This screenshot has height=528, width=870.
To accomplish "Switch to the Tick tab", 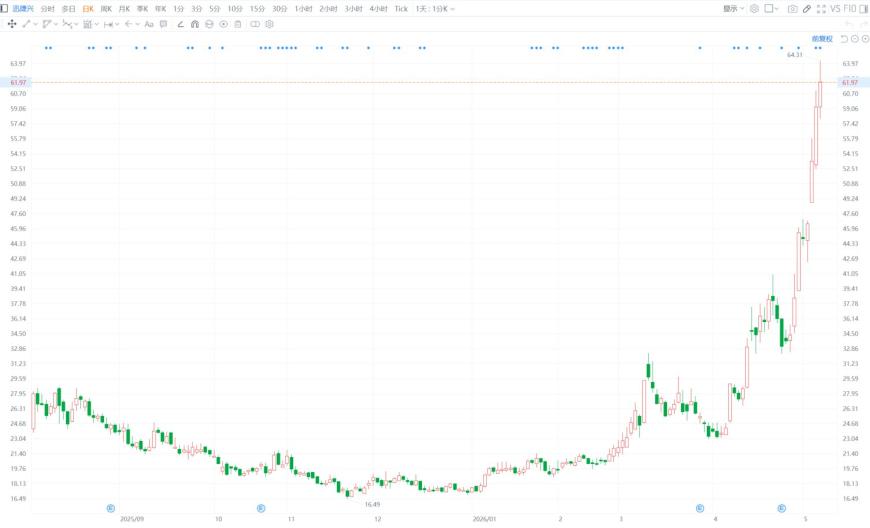I will point(401,9).
